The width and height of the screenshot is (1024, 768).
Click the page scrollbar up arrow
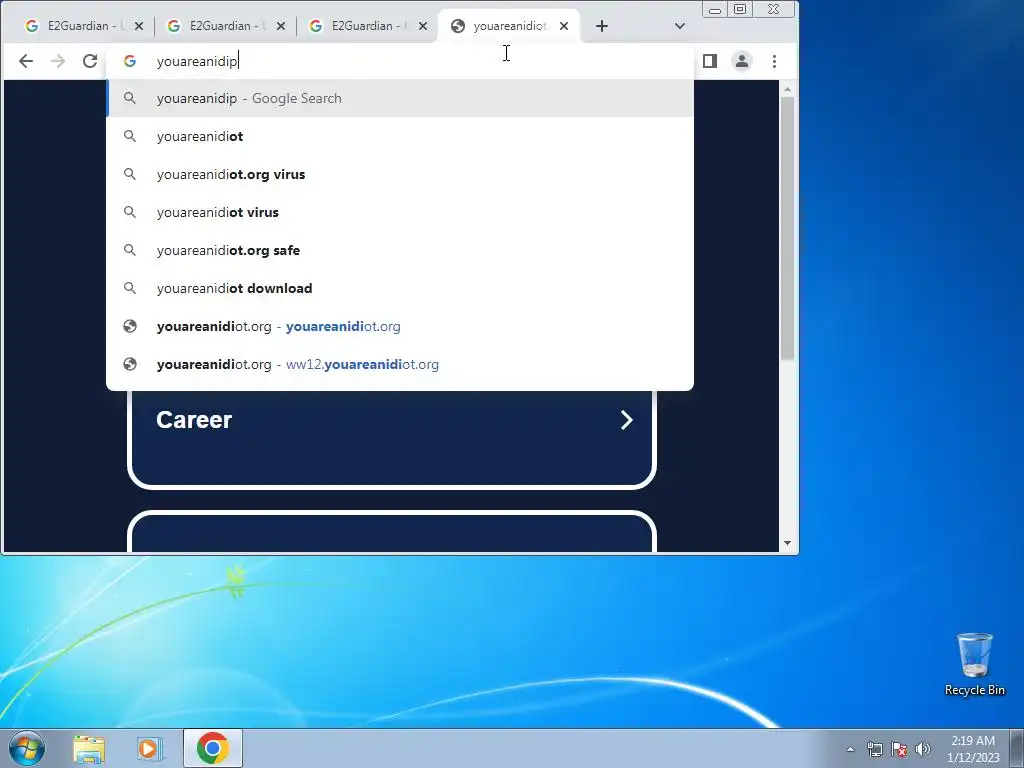click(x=787, y=88)
